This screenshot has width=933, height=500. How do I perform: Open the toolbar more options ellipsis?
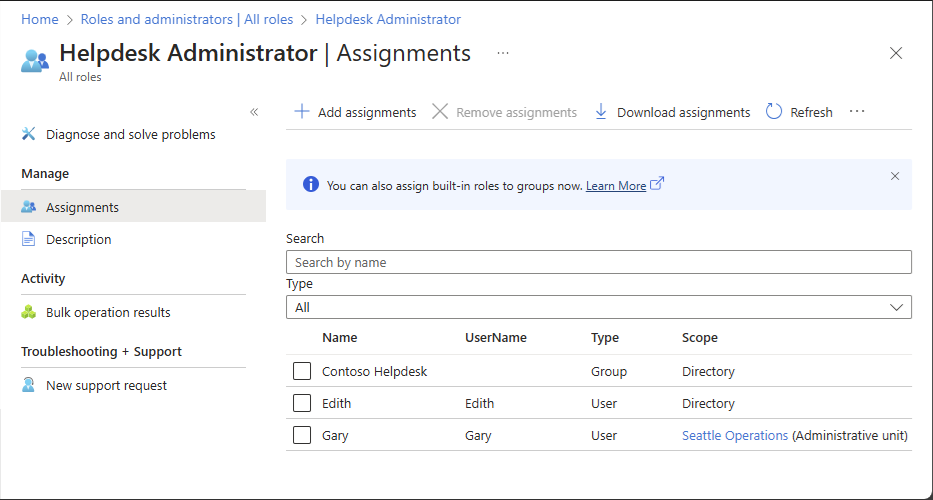click(857, 112)
